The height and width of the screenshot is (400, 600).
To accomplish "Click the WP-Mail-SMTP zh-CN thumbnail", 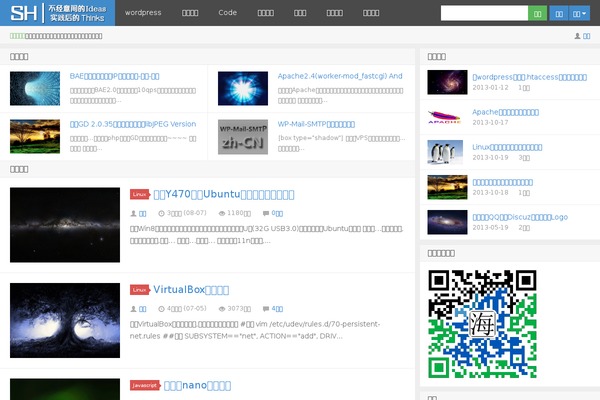I will [243, 137].
